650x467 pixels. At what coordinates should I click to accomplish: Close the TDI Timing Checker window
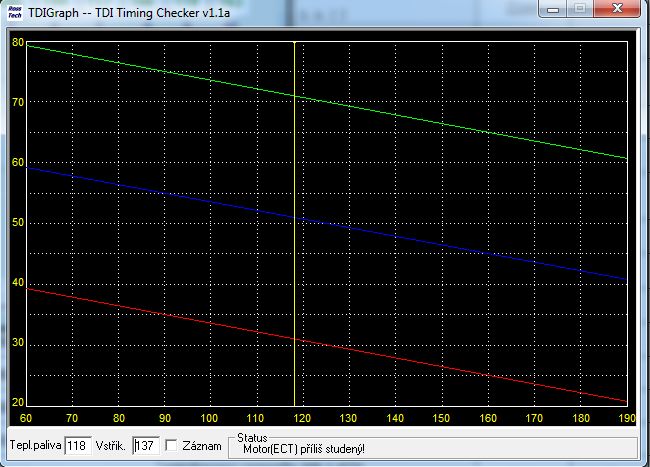pyautogui.click(x=619, y=10)
